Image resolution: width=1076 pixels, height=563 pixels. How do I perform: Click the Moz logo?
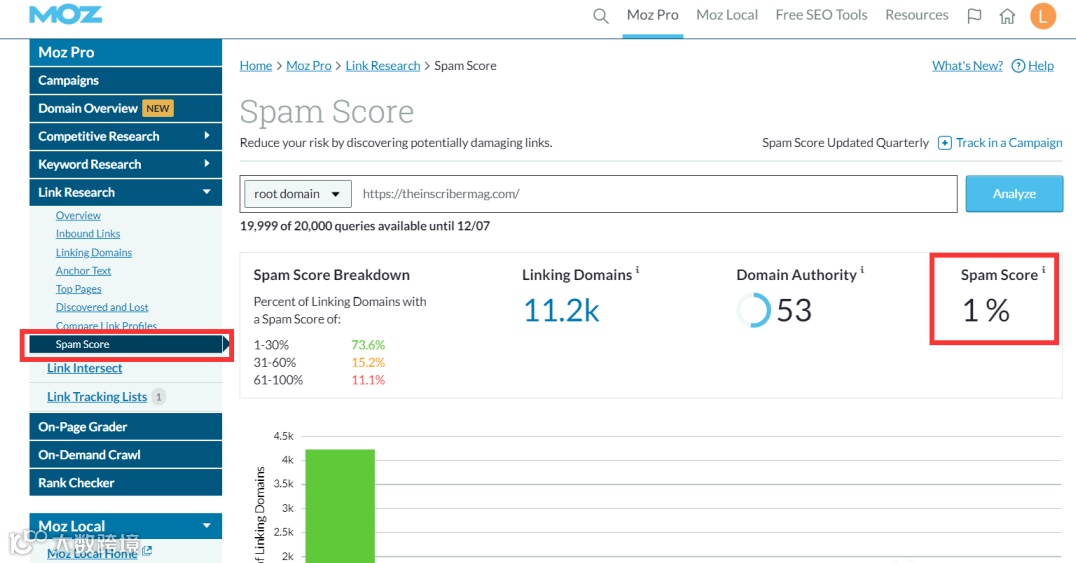(x=65, y=14)
